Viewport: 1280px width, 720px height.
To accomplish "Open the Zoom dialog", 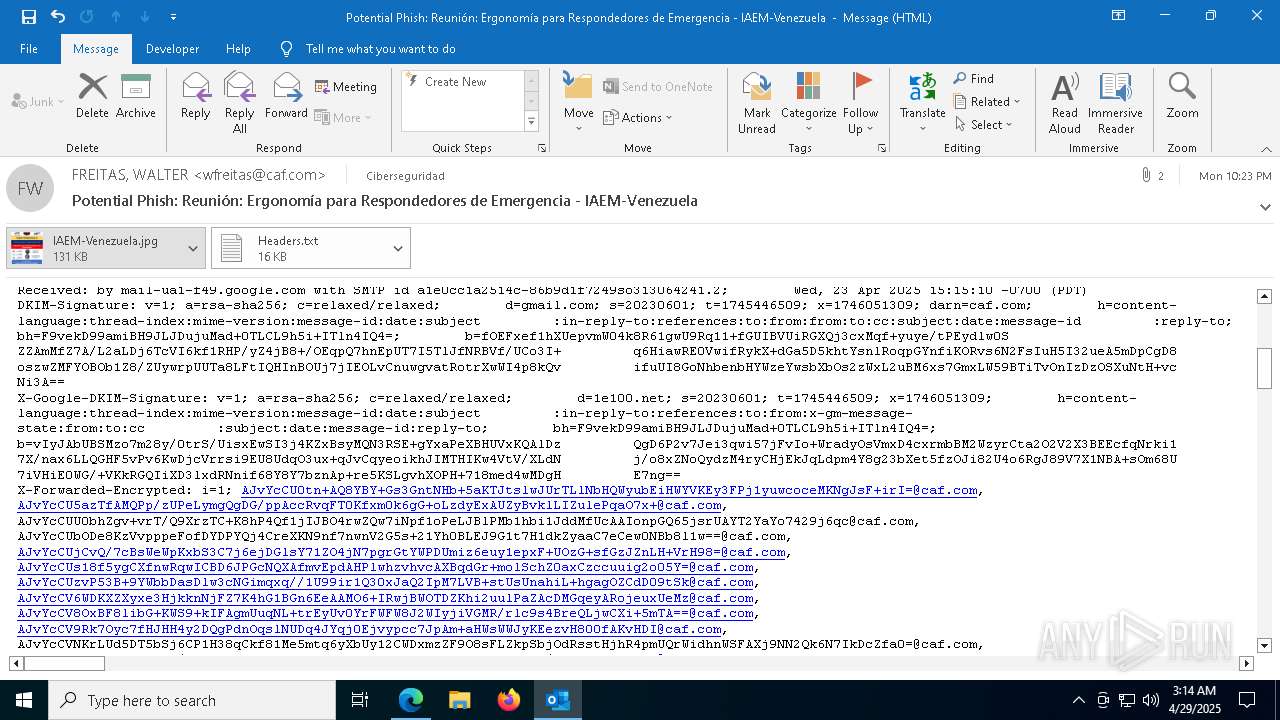I will pyautogui.click(x=1182, y=96).
